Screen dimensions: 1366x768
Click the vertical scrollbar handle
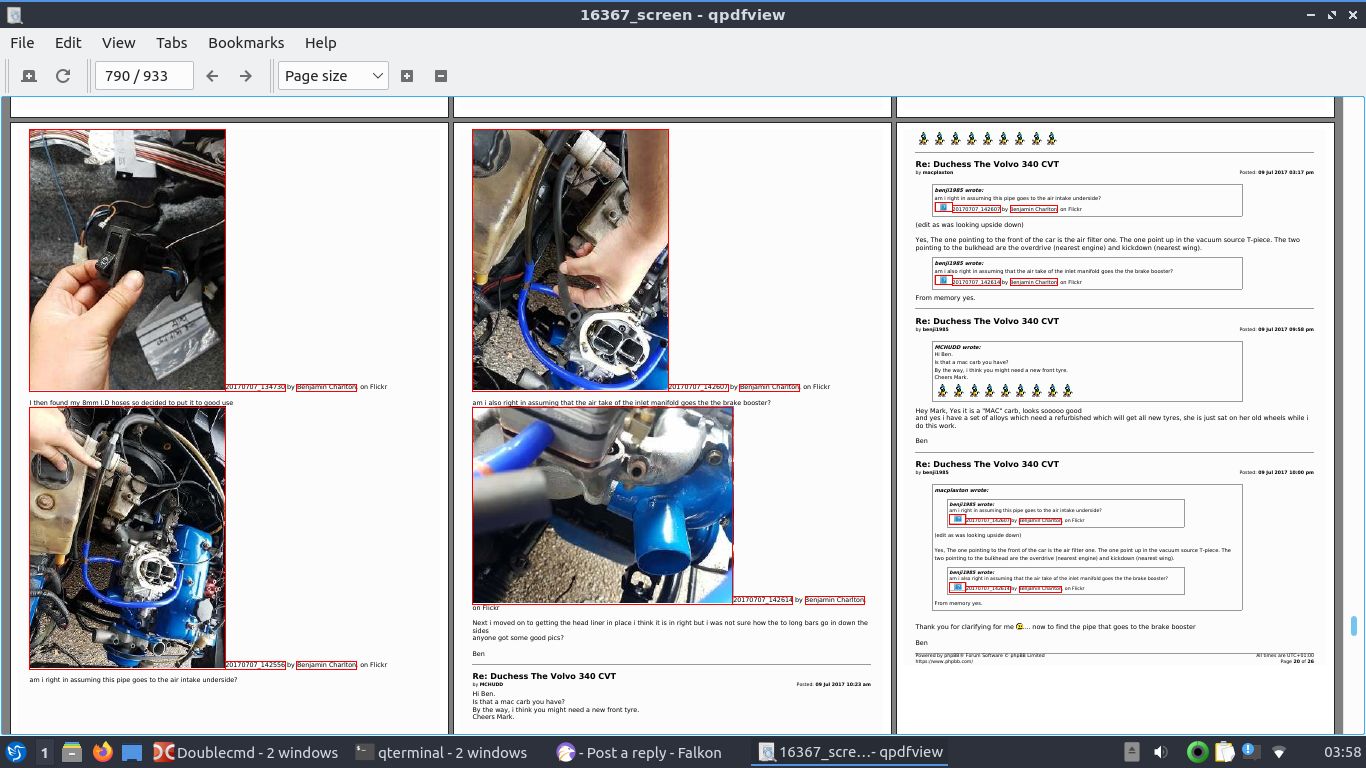tap(1354, 625)
